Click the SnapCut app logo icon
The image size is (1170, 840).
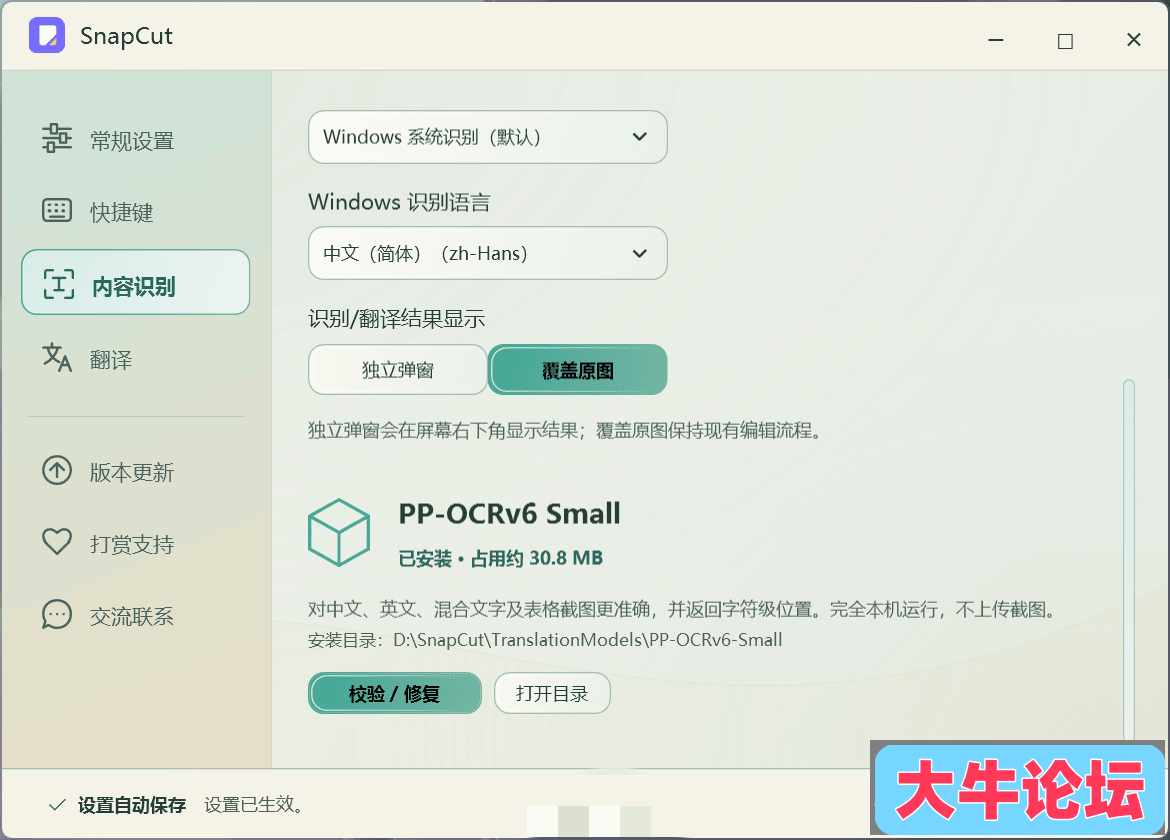click(x=47, y=36)
